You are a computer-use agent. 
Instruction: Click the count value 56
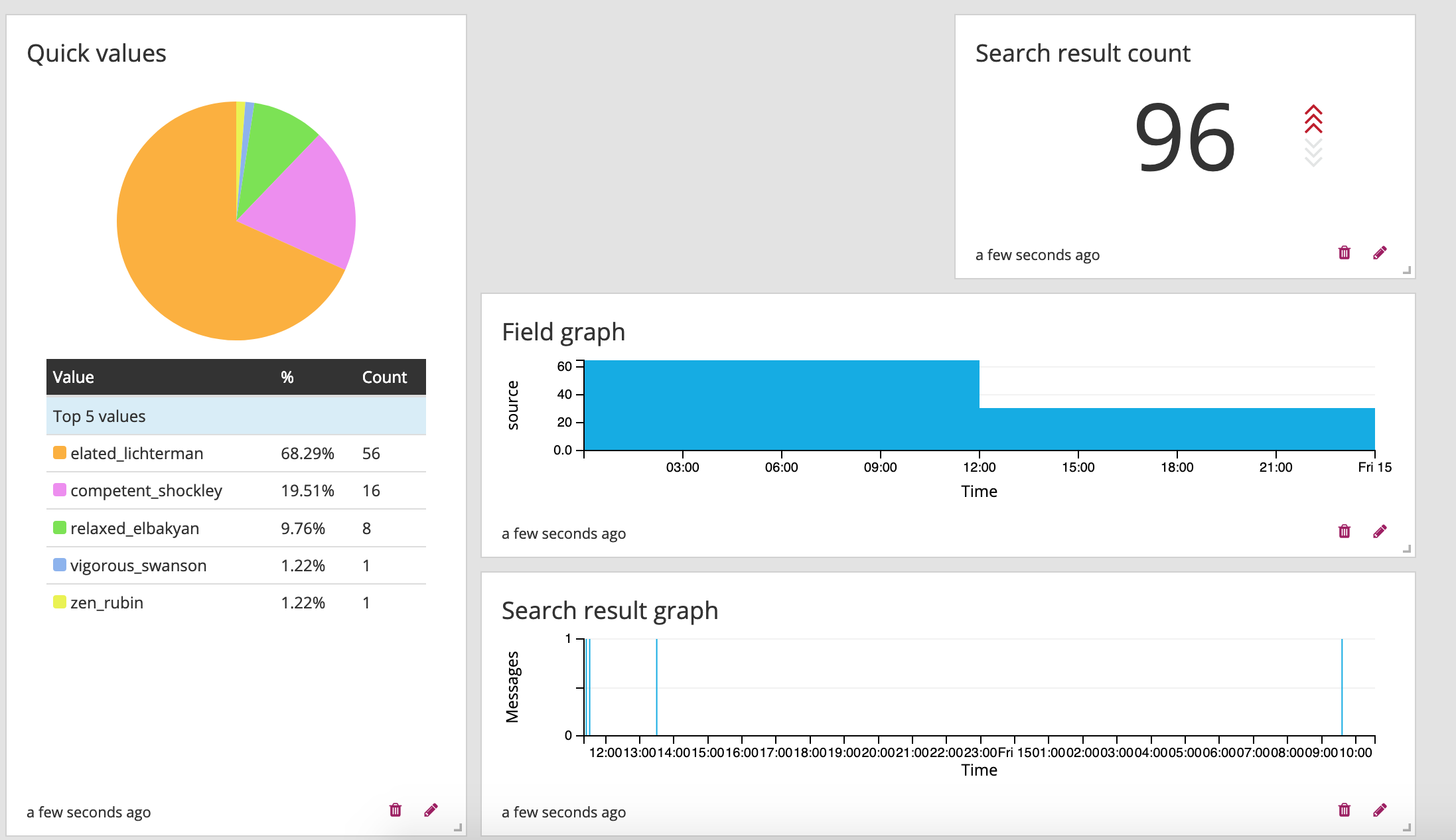click(x=371, y=453)
